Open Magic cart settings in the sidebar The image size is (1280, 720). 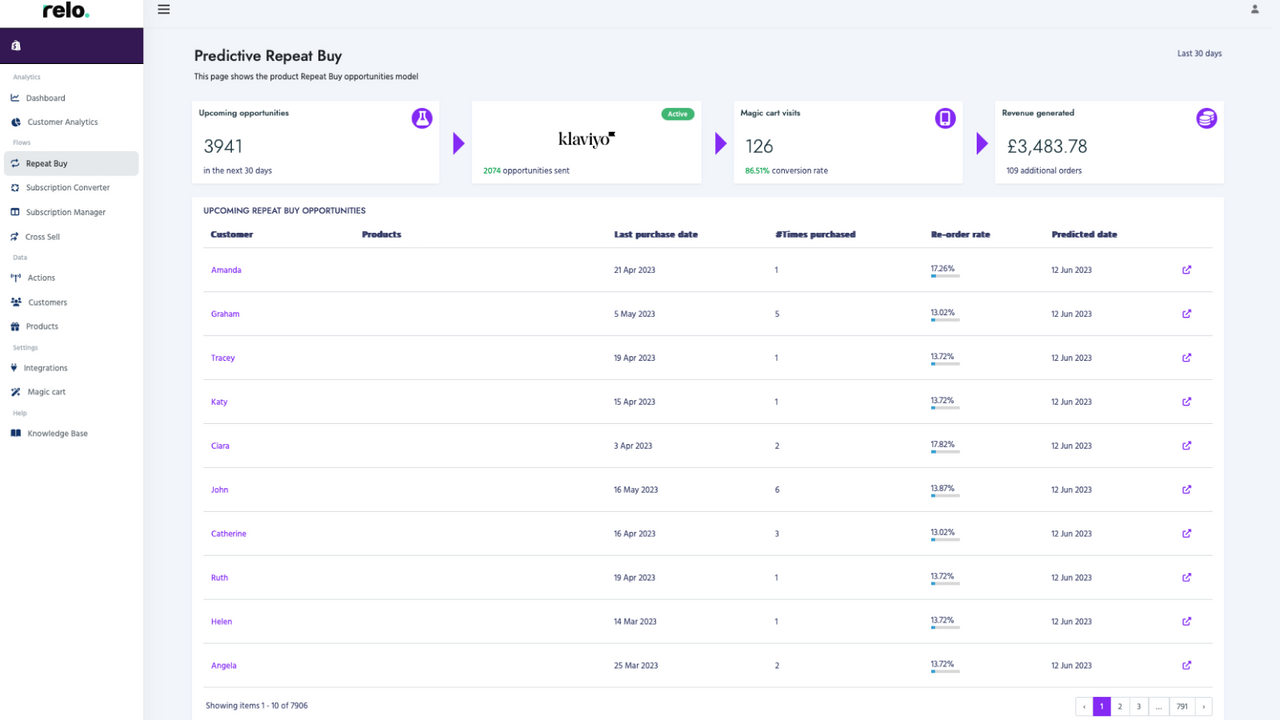pos(46,392)
